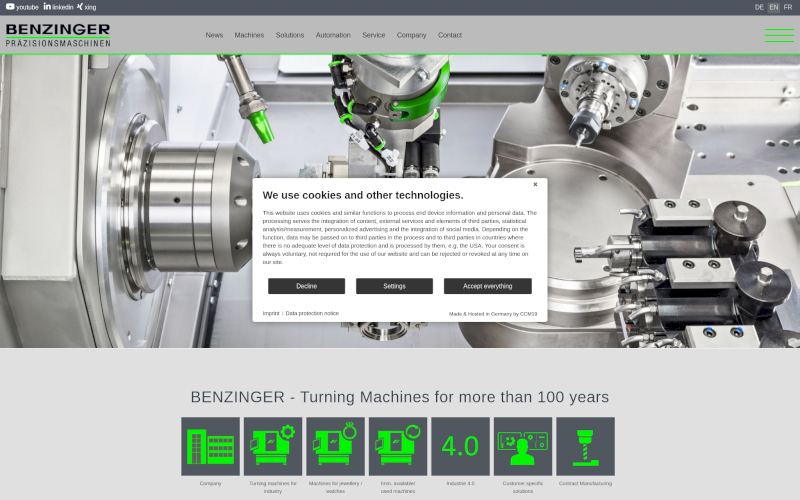Switch language to DE
The width and height of the screenshot is (800, 500).
(x=759, y=7)
